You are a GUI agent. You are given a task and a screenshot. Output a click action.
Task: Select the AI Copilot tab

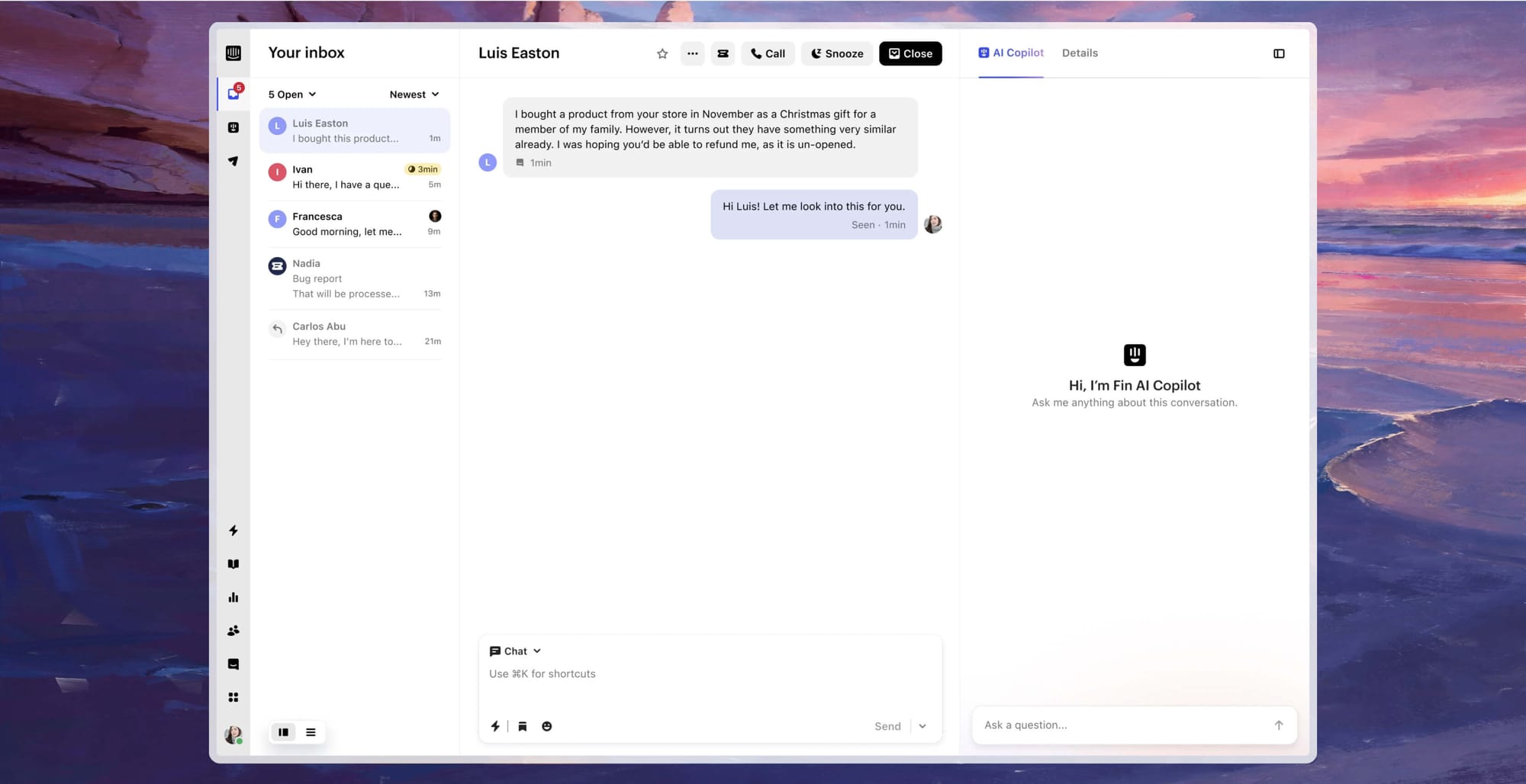coord(1011,53)
